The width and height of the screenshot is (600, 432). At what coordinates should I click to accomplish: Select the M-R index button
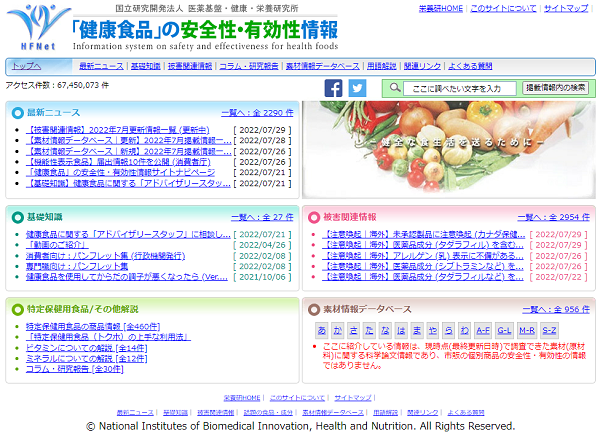point(527,330)
